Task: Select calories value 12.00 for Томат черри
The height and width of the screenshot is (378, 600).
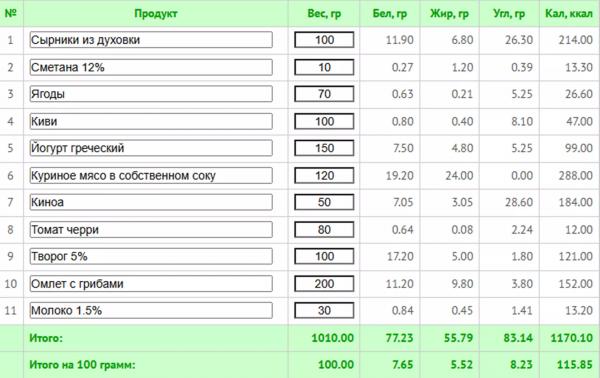Action: tap(579, 230)
